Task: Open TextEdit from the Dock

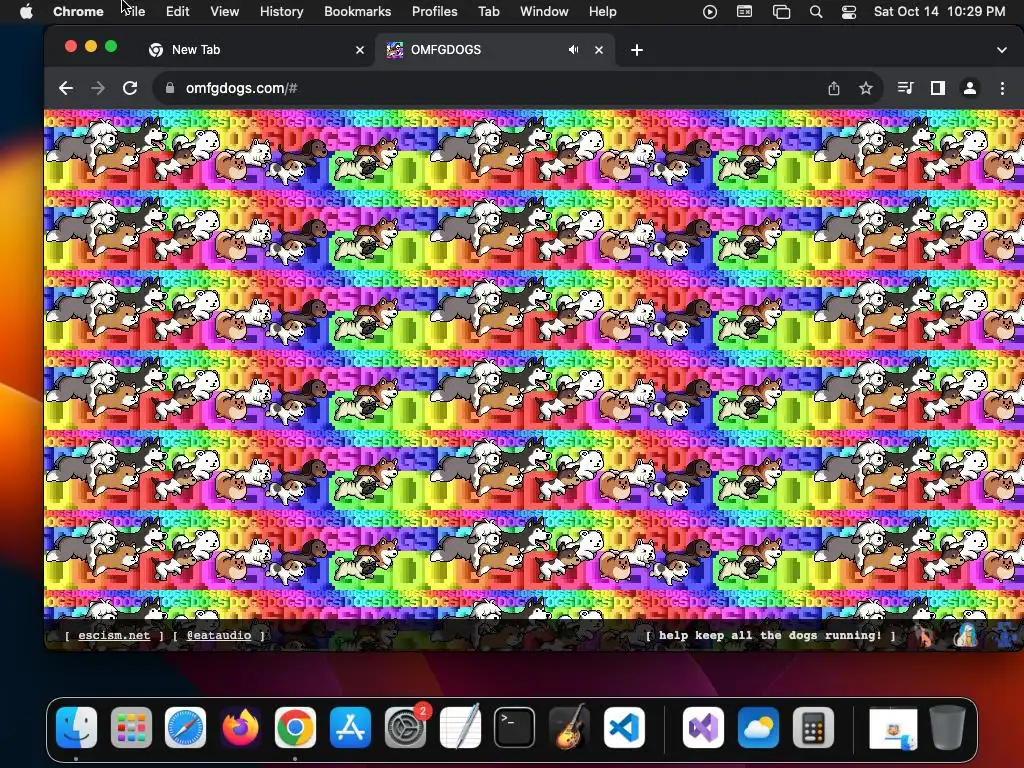Action: click(x=460, y=728)
